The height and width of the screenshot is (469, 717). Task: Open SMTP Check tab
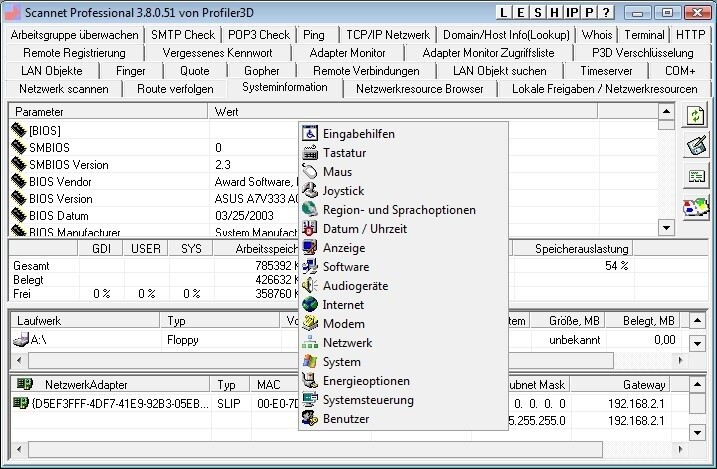point(183,35)
